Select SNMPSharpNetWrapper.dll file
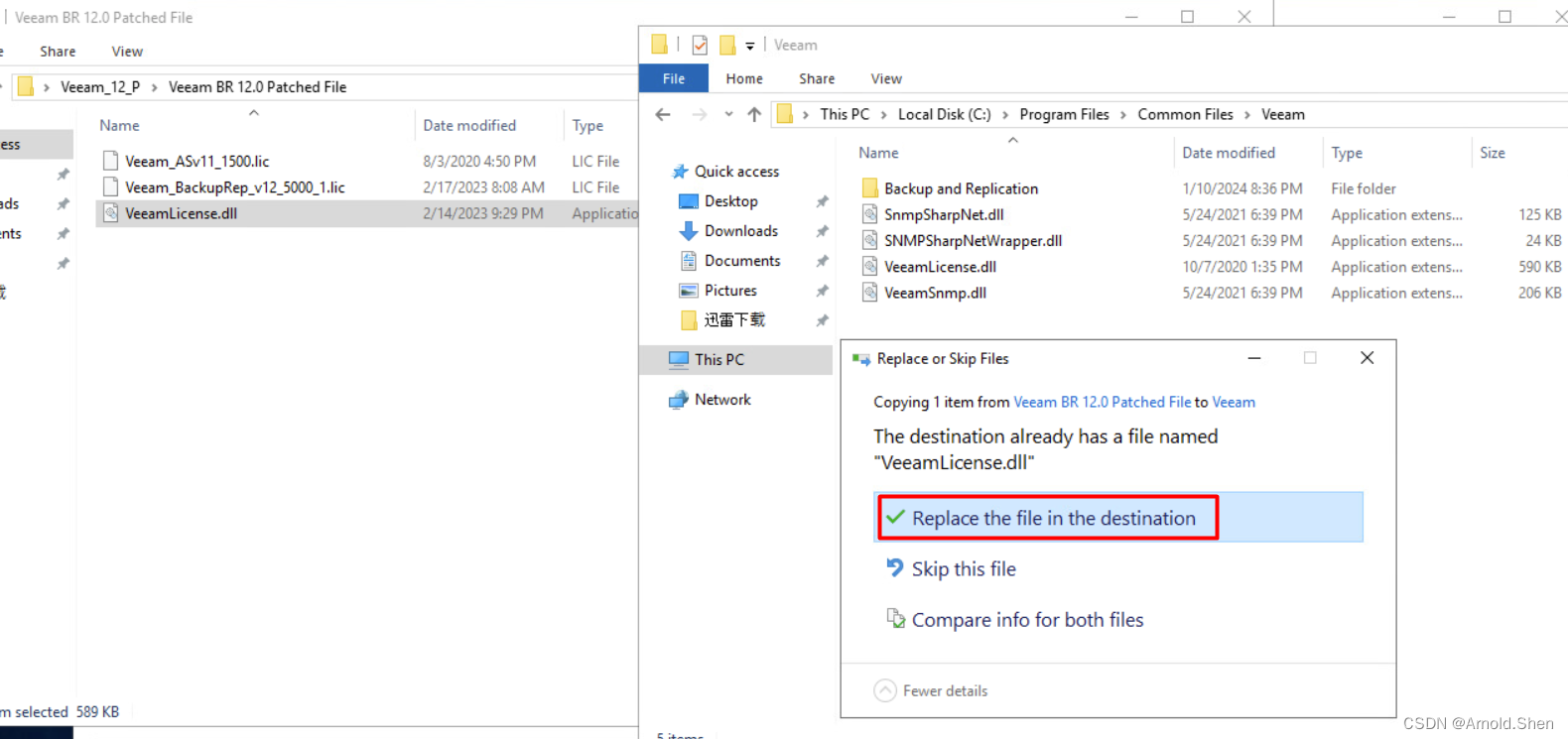 [x=973, y=241]
